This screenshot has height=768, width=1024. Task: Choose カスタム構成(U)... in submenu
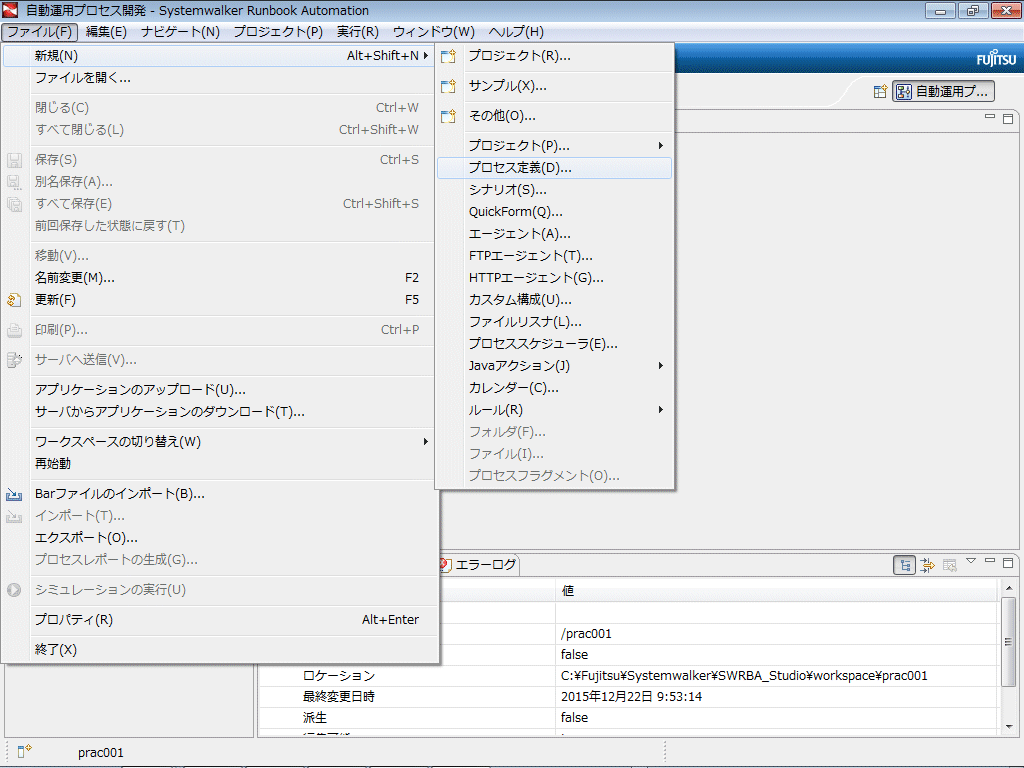(x=554, y=300)
